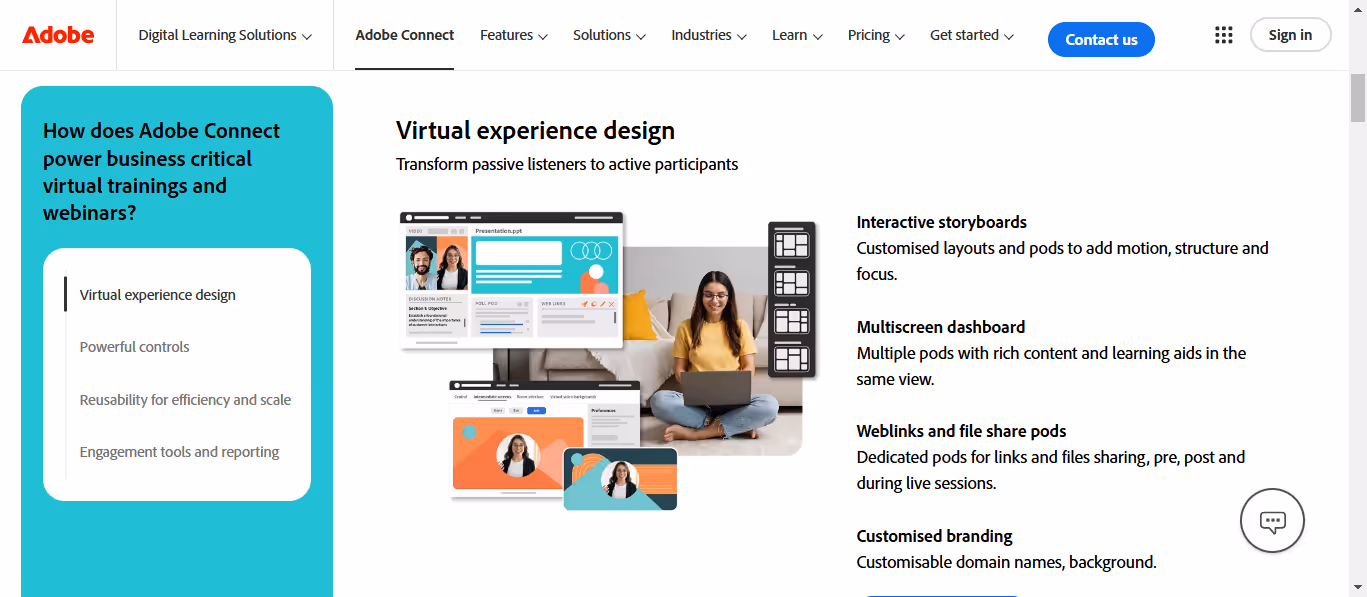Select Engagement tools and reporting

180,452
